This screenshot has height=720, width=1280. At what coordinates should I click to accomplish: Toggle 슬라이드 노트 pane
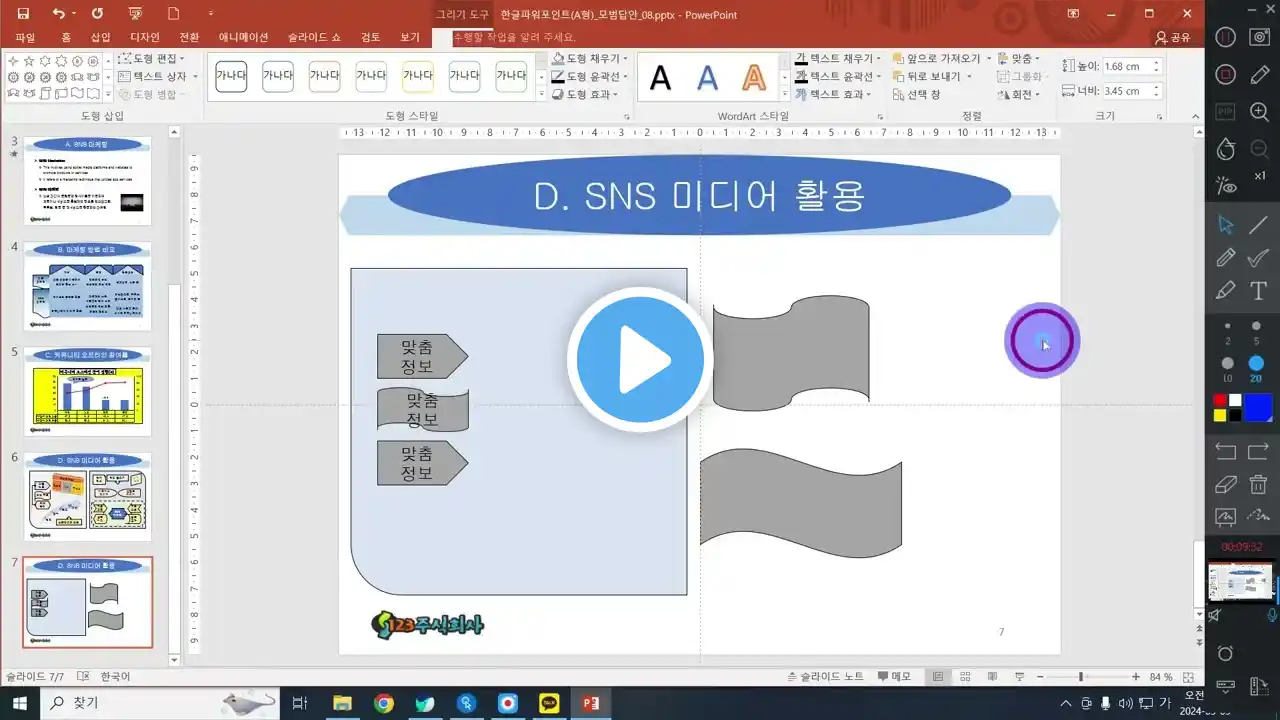click(826, 677)
